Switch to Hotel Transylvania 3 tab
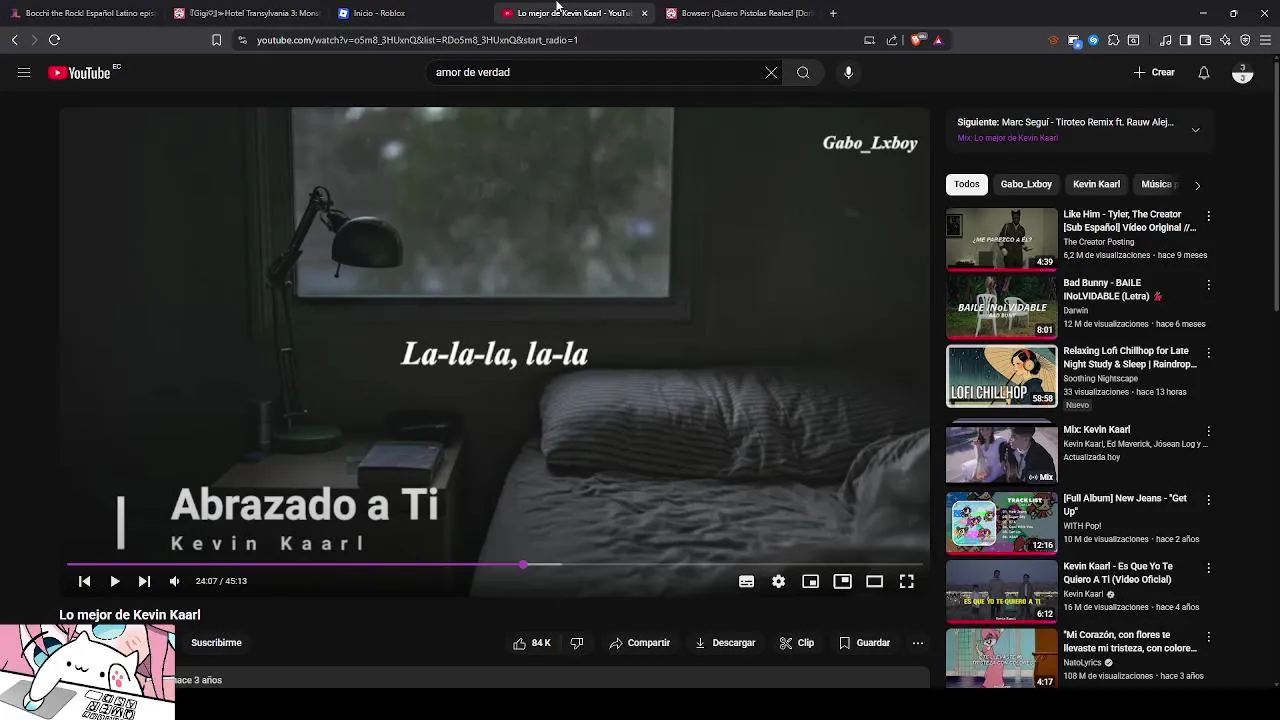Viewport: 1280px width, 720px height. click(247, 13)
